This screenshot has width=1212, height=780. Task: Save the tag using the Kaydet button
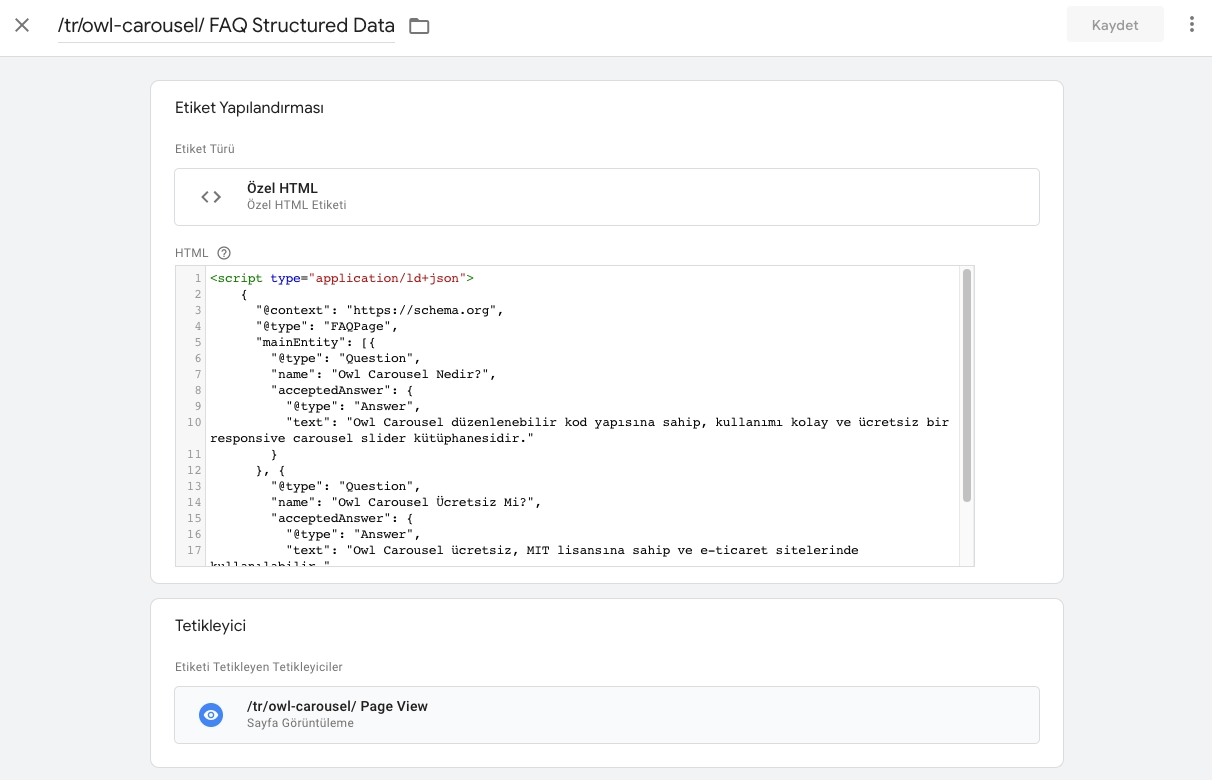point(1114,24)
